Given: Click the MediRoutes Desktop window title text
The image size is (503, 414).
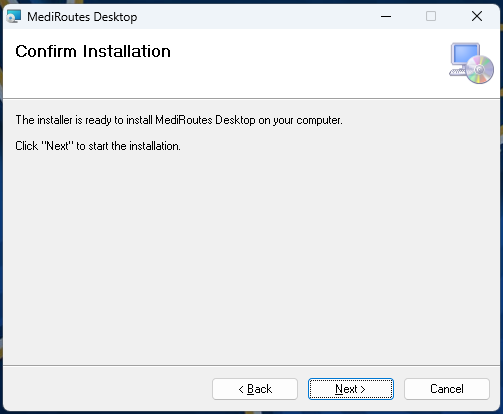Looking at the screenshot, I should [82, 17].
